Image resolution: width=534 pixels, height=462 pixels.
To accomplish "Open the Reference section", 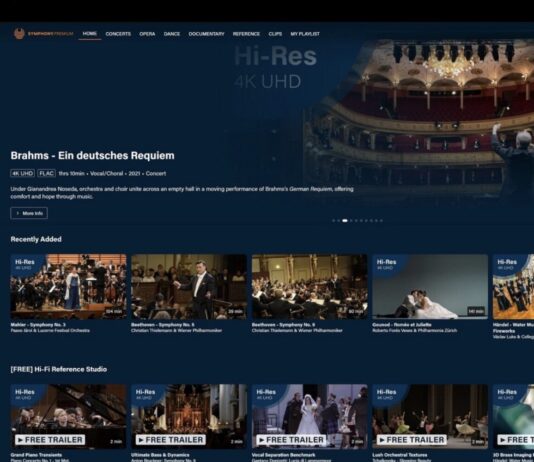I will 246,34.
